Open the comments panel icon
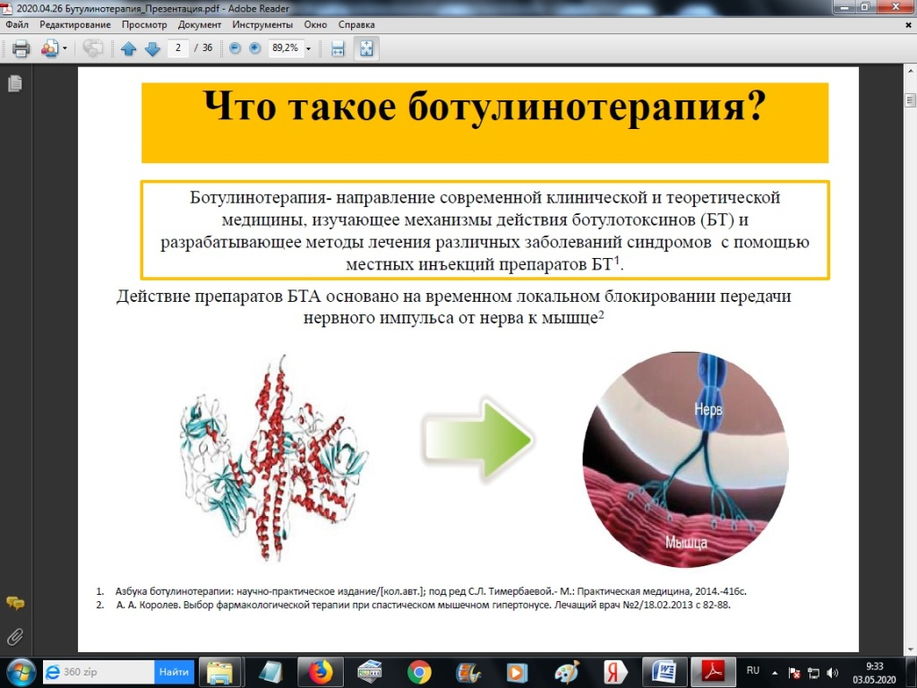Viewport: 917px width, 688px height. tap(14, 603)
